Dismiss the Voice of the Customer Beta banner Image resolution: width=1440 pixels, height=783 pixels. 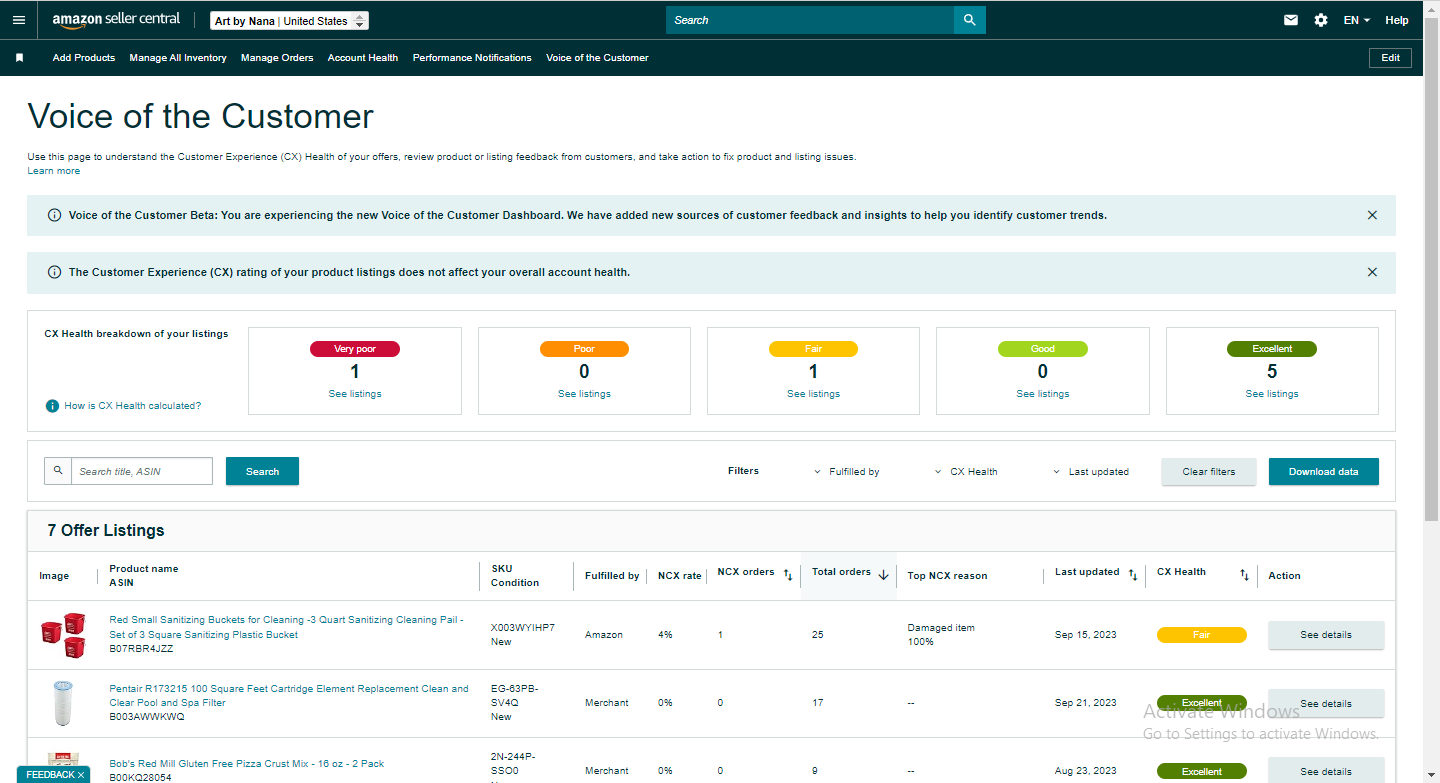(1372, 215)
